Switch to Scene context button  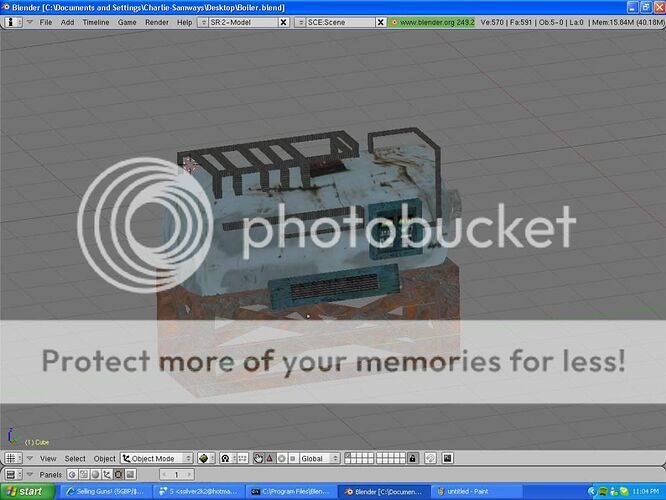(x=130, y=474)
